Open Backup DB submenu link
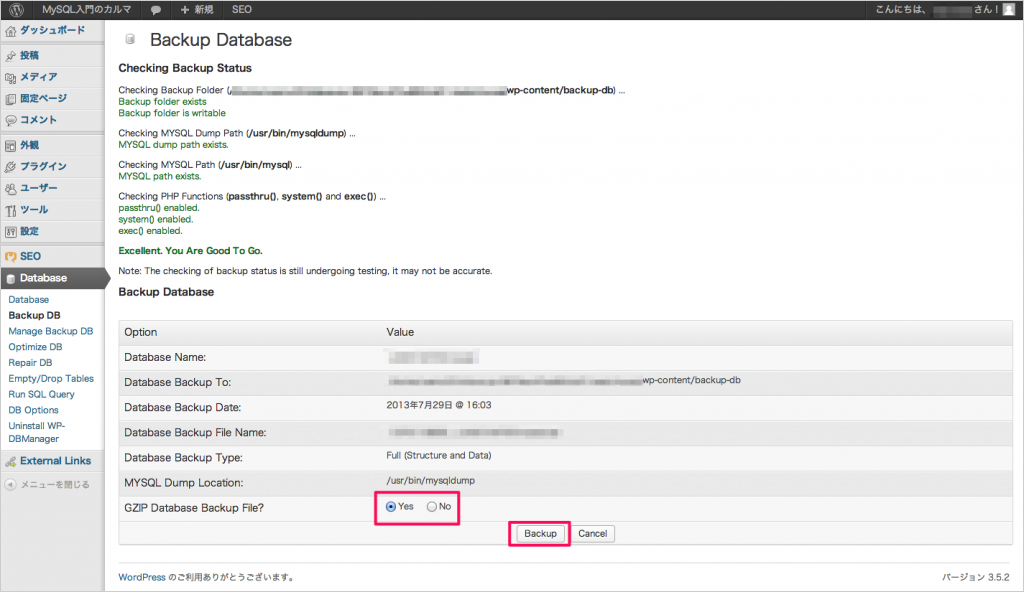The width and height of the screenshot is (1024, 592). 35,316
